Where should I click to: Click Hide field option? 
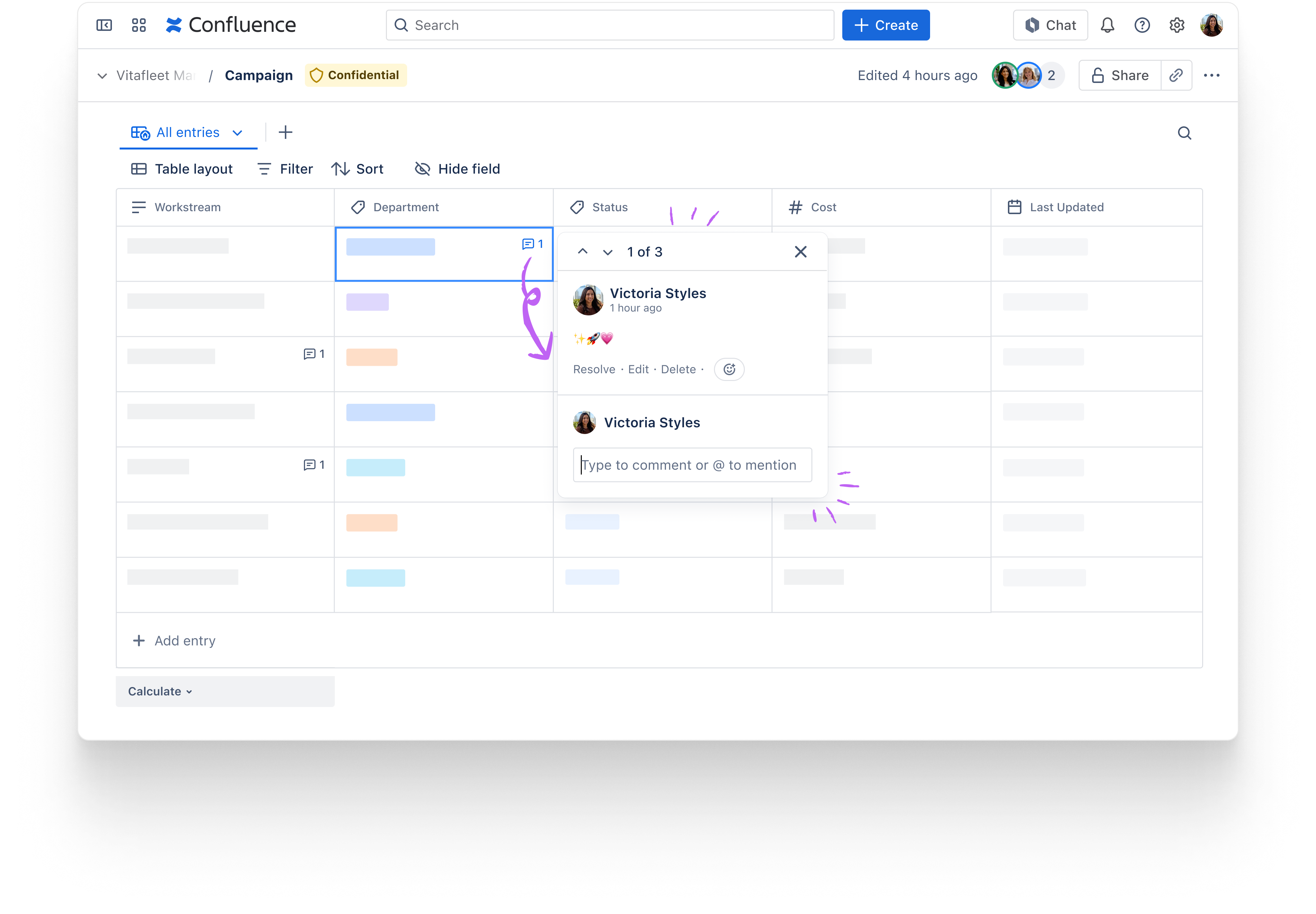(457, 169)
